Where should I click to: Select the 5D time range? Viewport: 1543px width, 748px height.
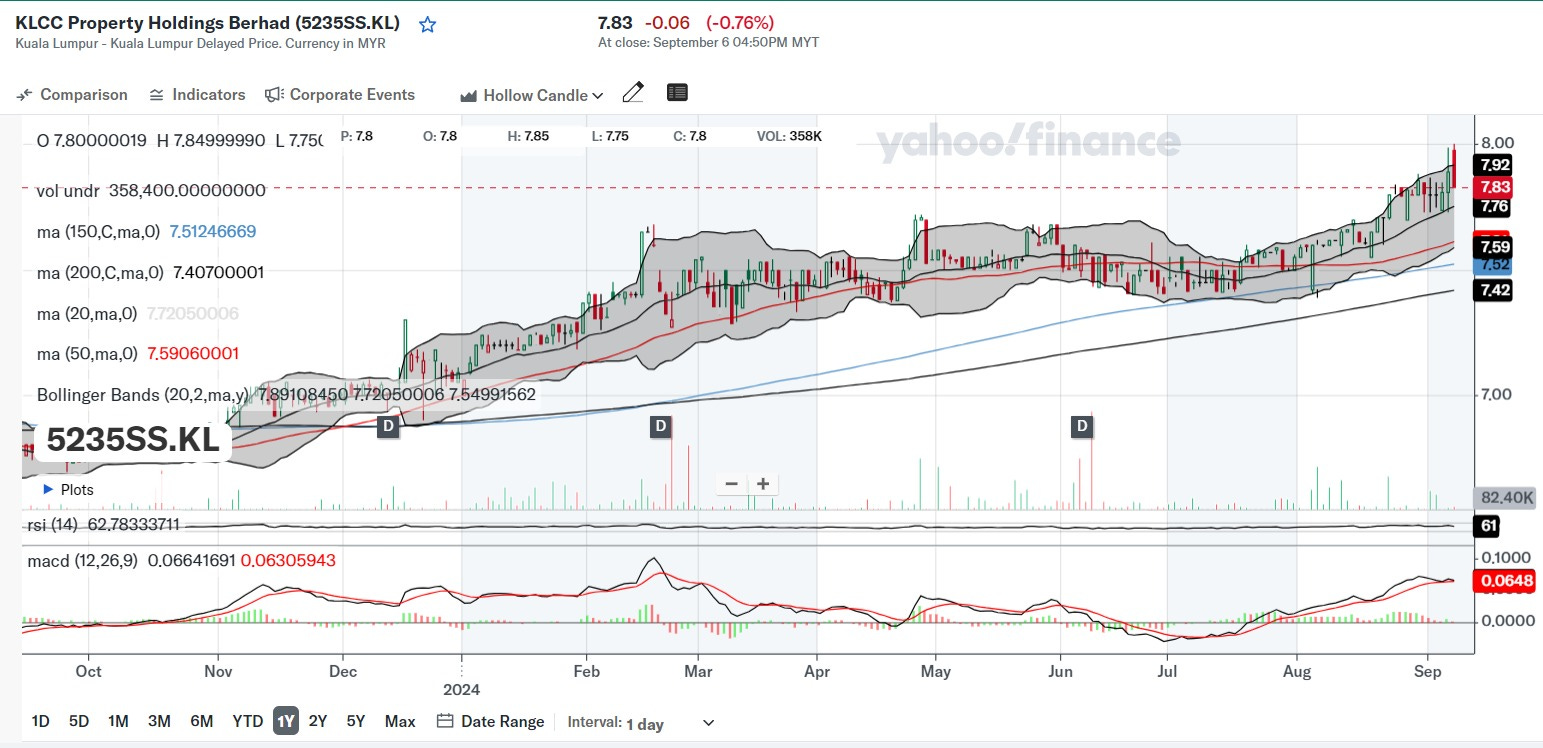click(x=79, y=721)
